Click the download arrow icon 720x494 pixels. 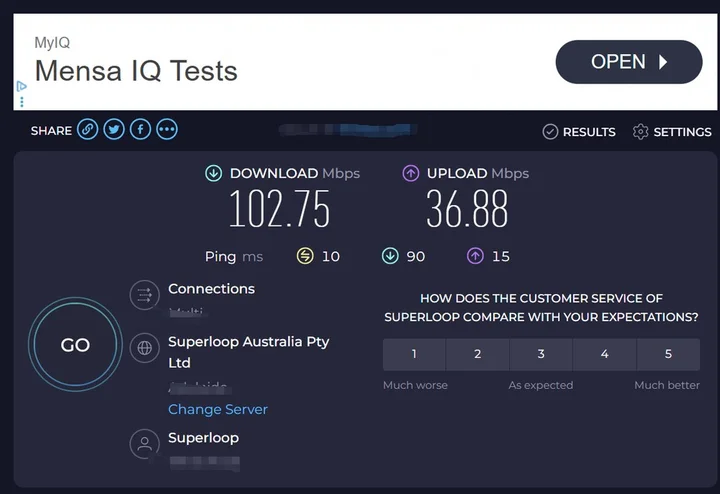[213, 173]
